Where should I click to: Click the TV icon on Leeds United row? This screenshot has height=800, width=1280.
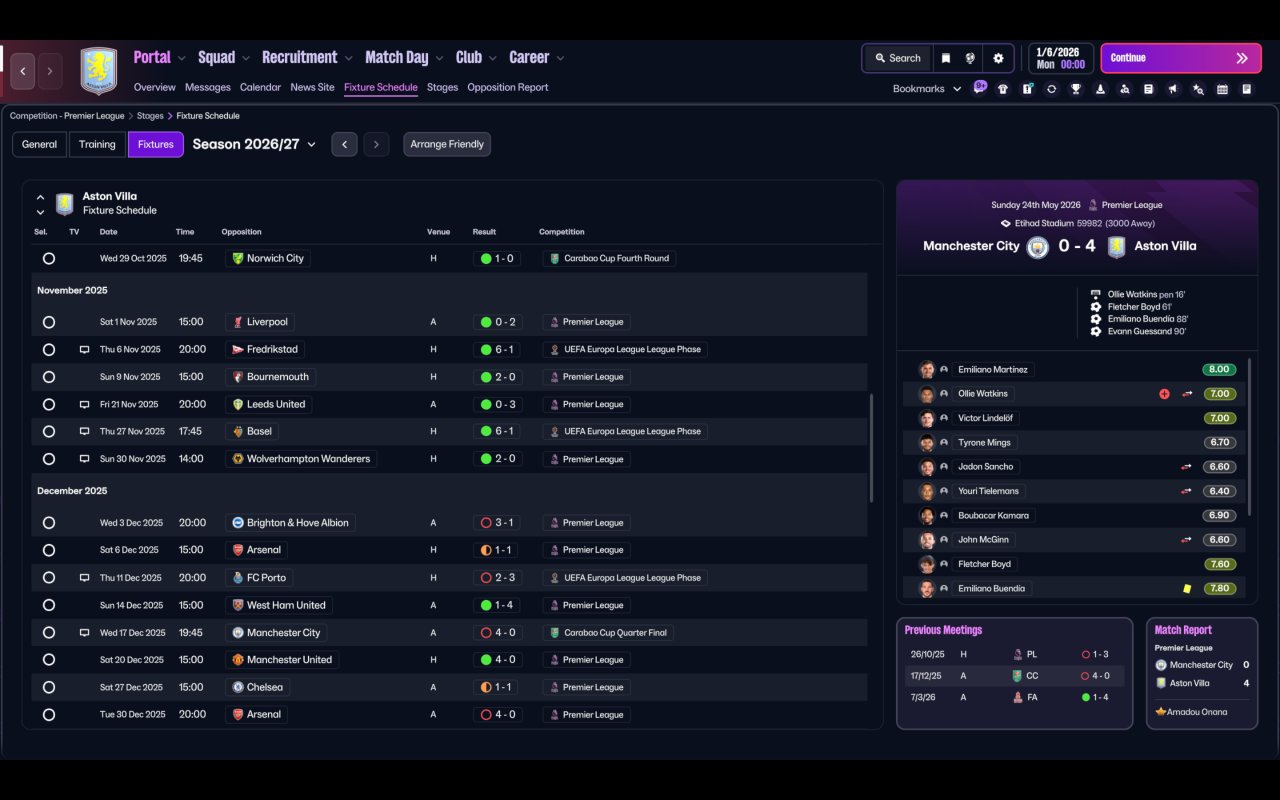[x=85, y=405]
